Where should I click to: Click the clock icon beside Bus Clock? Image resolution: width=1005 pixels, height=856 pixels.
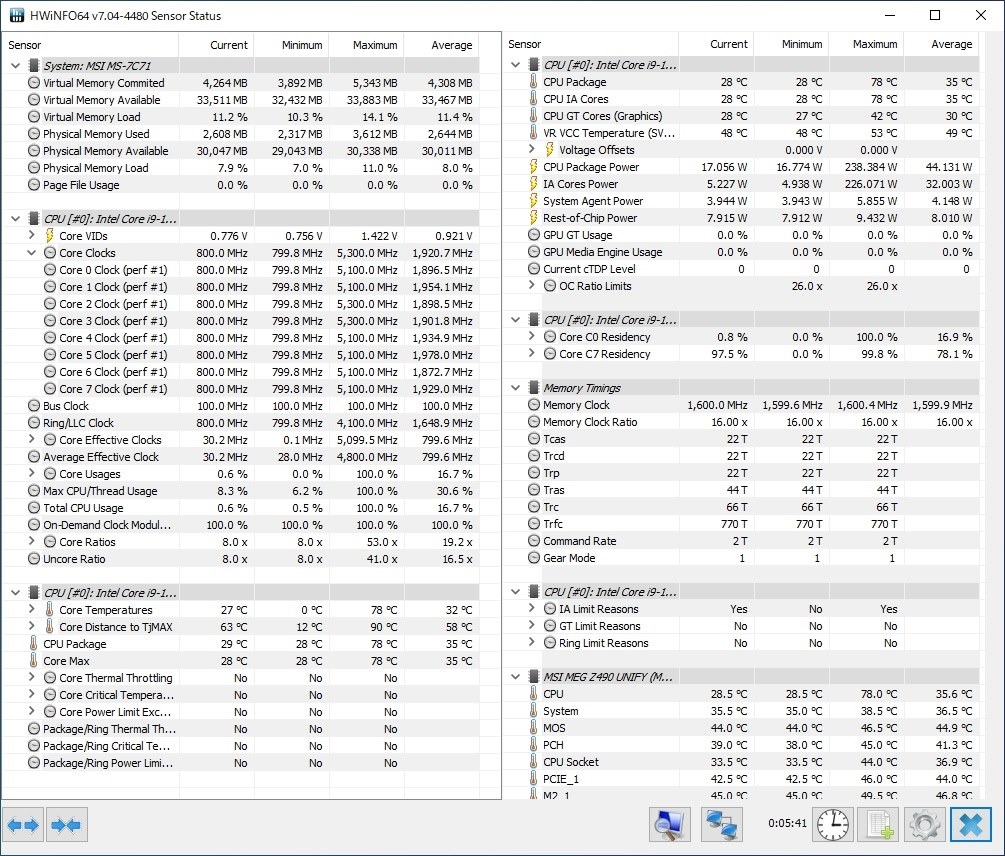point(34,406)
